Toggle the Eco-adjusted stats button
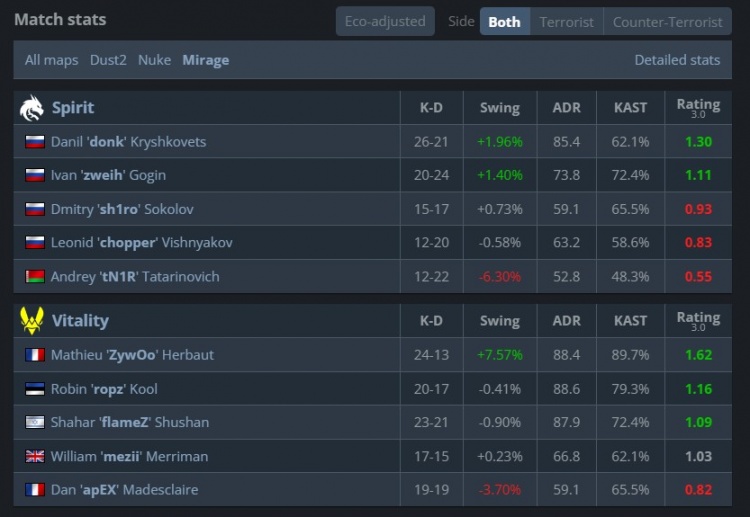The image size is (750, 517). (x=385, y=21)
